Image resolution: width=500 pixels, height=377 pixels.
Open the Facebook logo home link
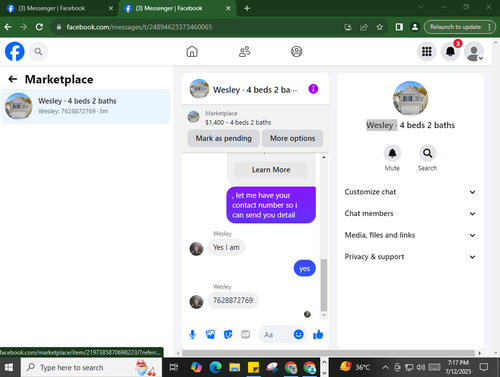[x=15, y=51]
